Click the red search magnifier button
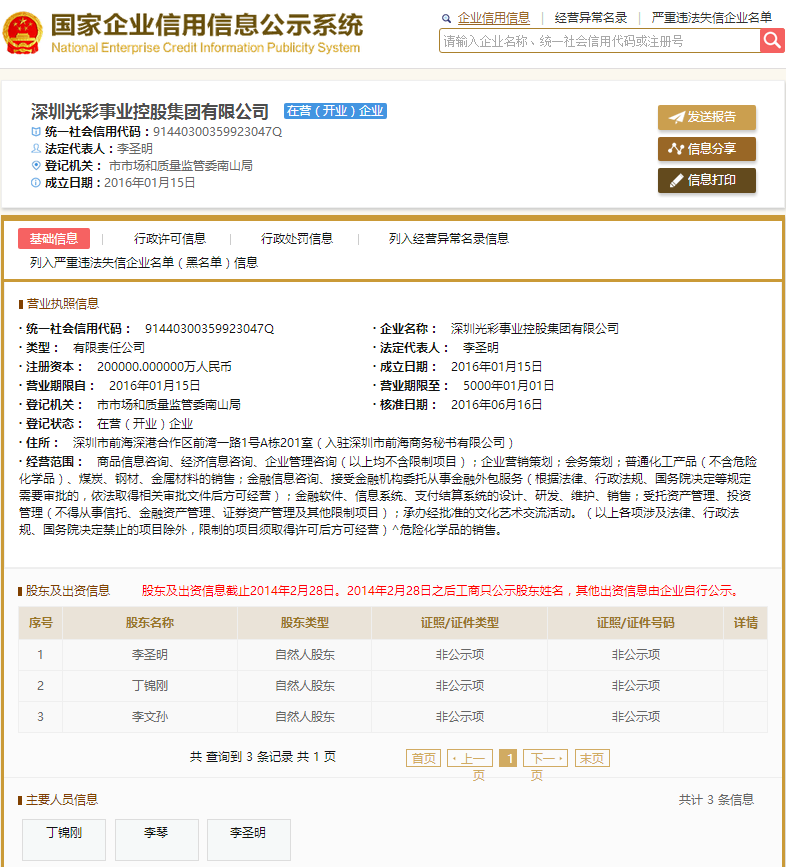 tap(772, 41)
